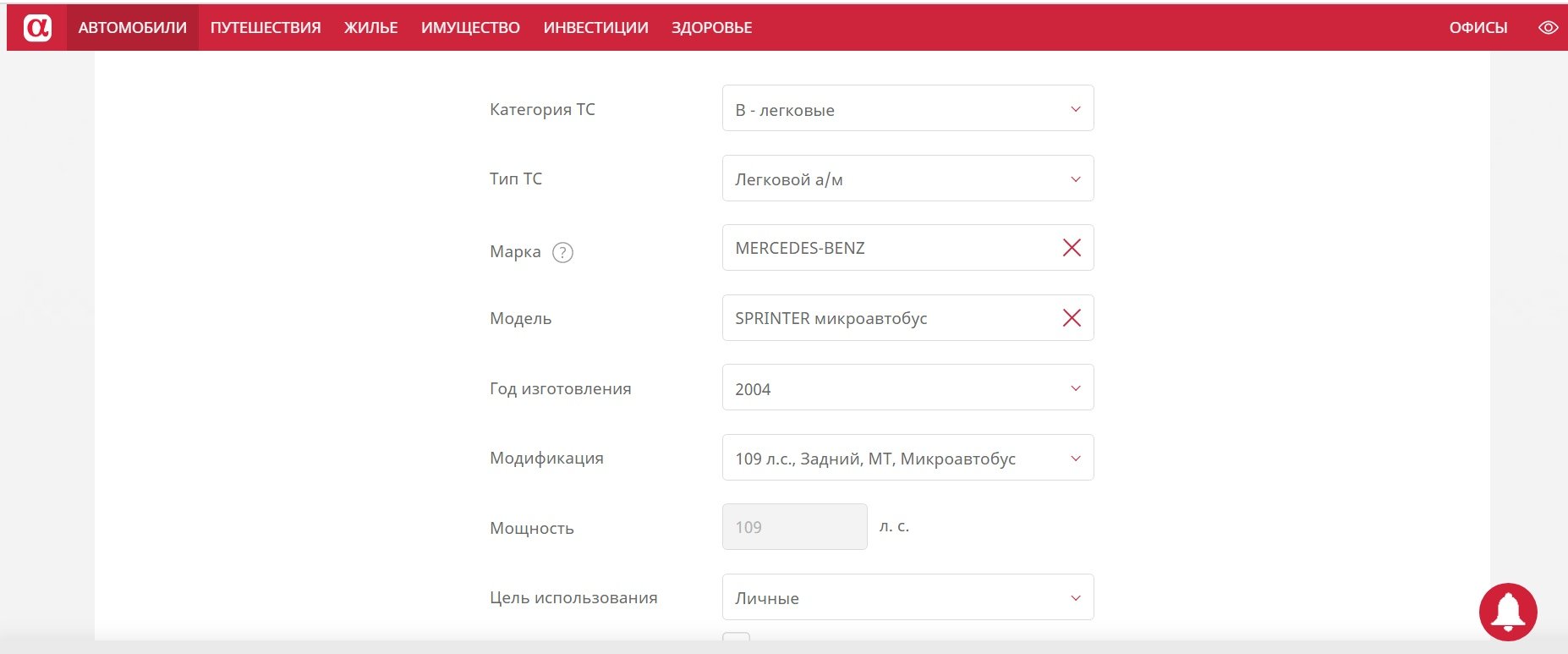Clear the SPRINTER model field
The height and width of the screenshot is (654, 1568).
(1072, 318)
